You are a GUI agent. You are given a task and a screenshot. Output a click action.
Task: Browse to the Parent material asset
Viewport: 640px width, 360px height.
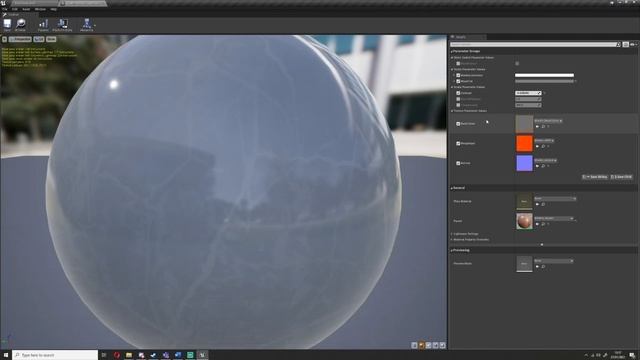[x=543, y=224]
